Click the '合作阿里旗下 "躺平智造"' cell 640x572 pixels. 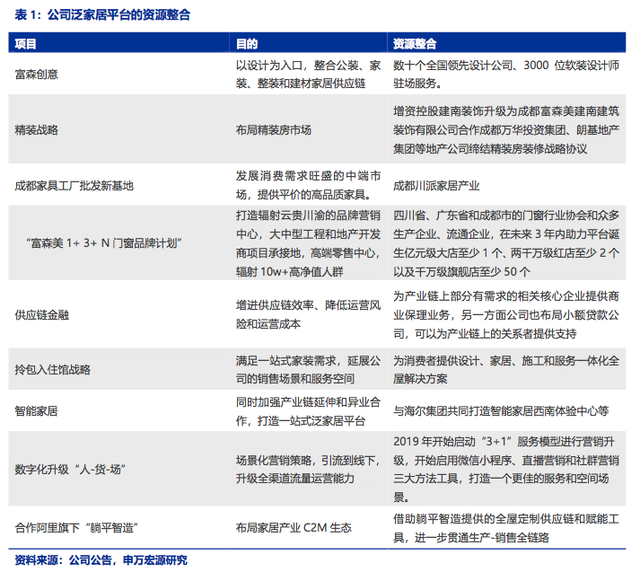pyautogui.click(x=76, y=528)
